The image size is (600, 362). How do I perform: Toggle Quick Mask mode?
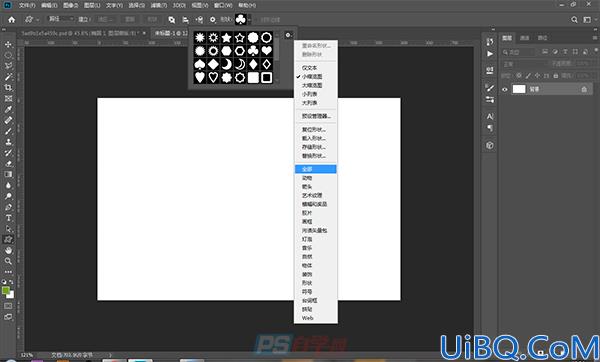[8, 306]
